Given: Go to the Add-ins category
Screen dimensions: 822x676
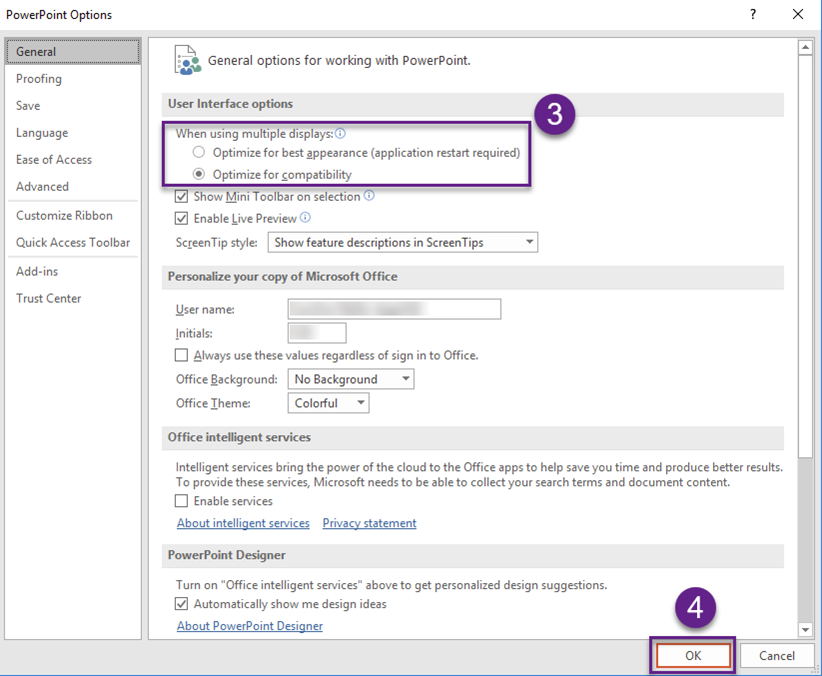Looking at the screenshot, I should 73,271.
